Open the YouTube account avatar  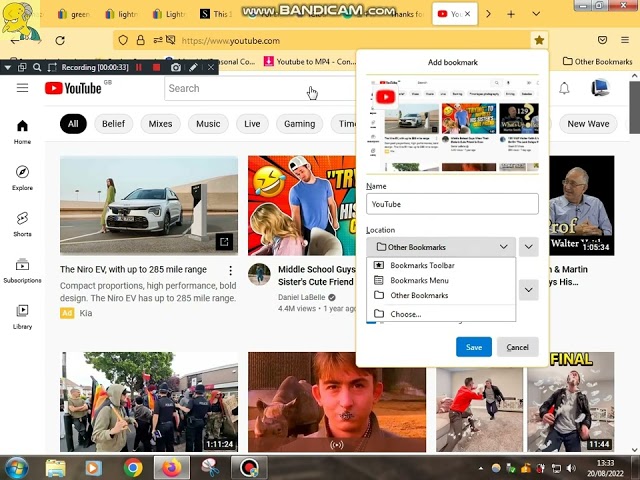point(600,88)
